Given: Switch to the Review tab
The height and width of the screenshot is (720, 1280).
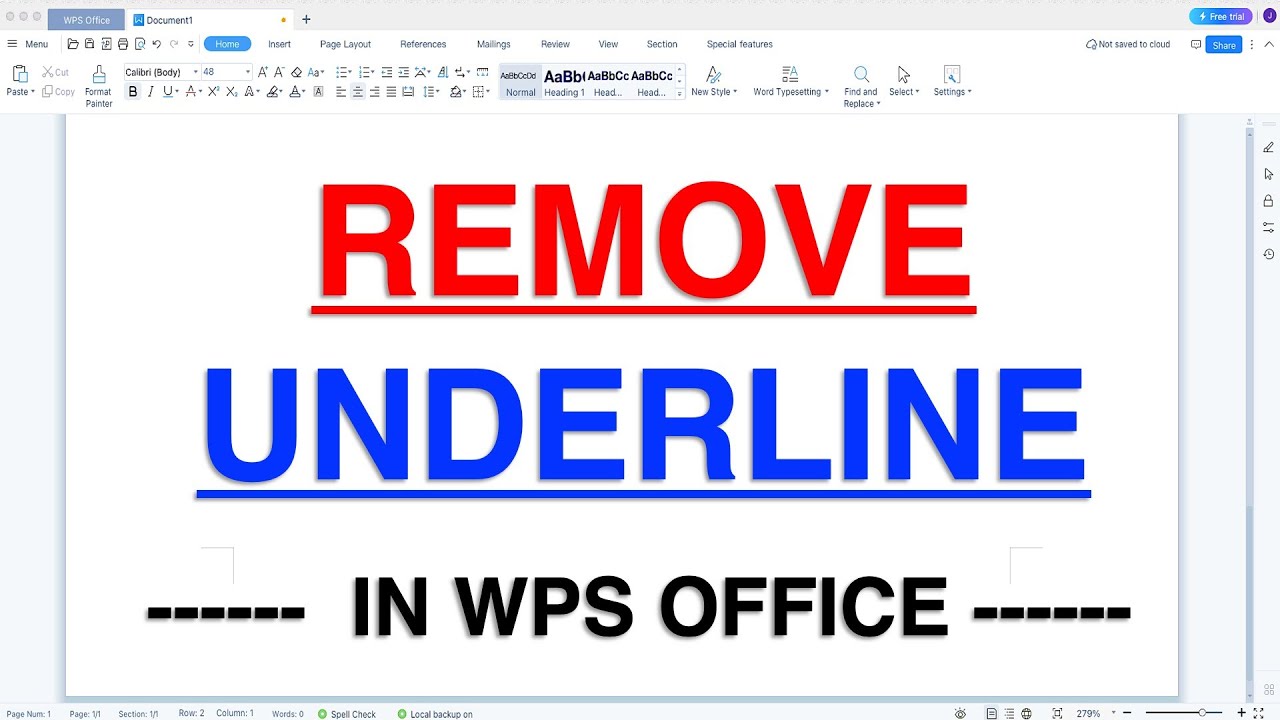Looking at the screenshot, I should pos(555,44).
